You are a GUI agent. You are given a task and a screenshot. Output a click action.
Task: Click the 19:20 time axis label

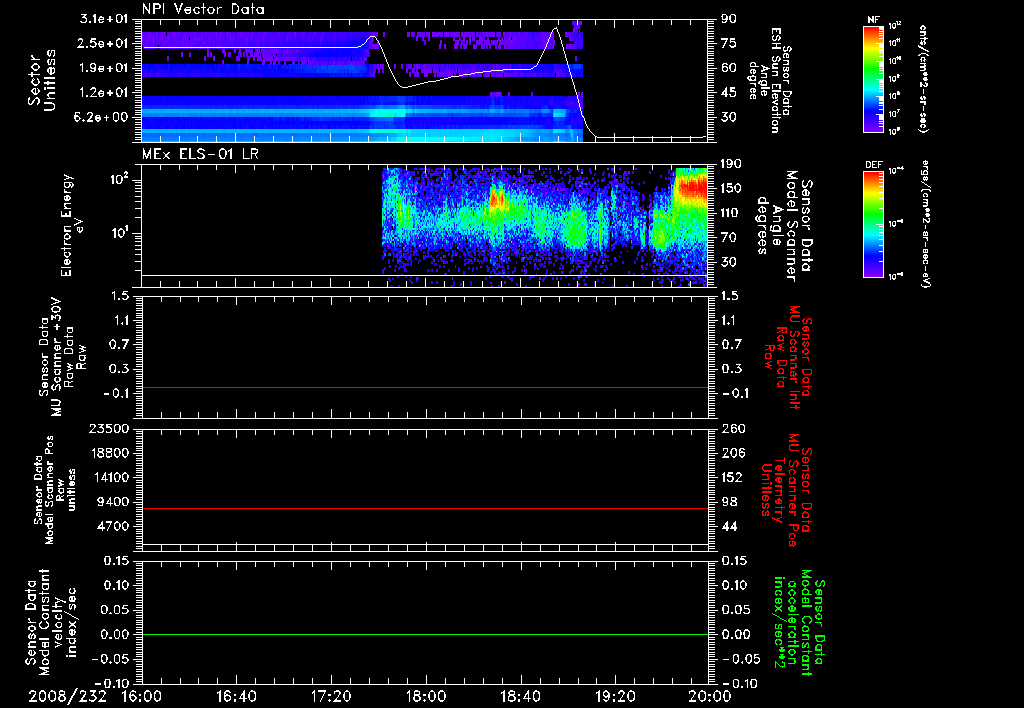click(615, 696)
